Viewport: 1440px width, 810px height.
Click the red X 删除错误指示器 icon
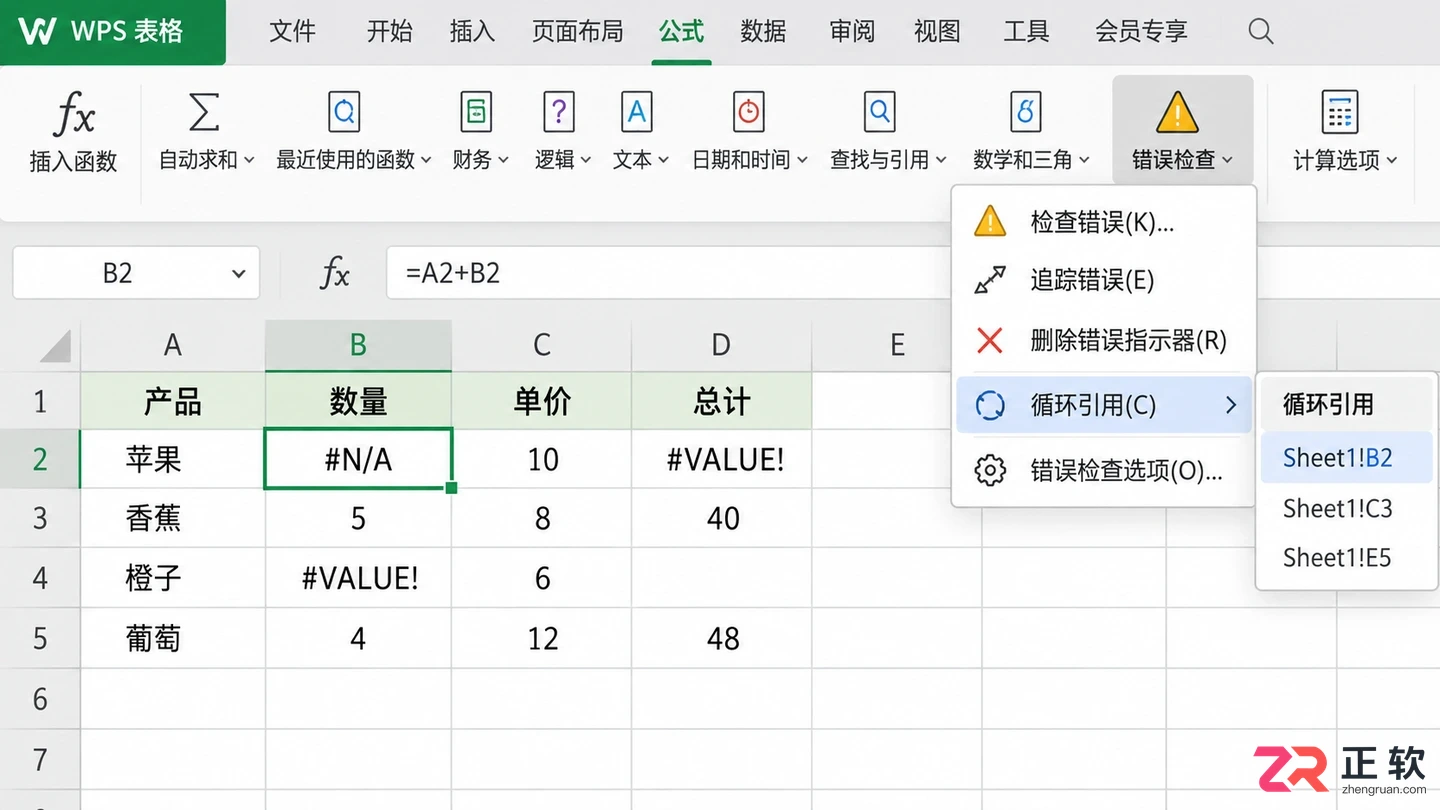coord(990,341)
